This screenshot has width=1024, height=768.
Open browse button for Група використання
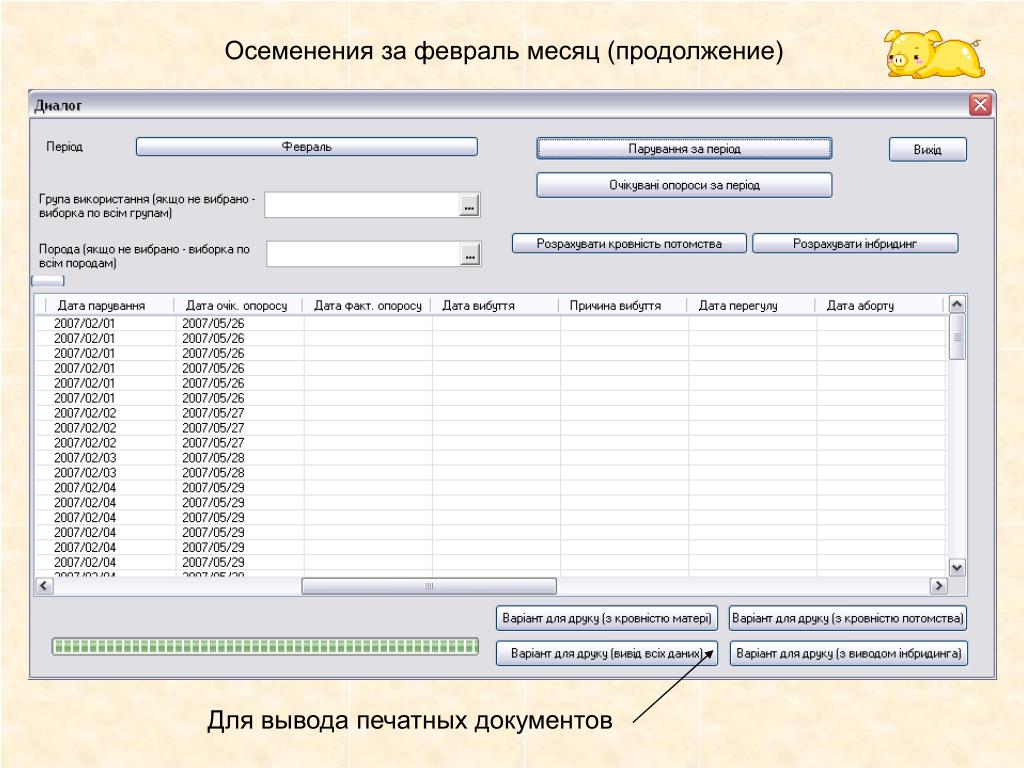pos(469,206)
